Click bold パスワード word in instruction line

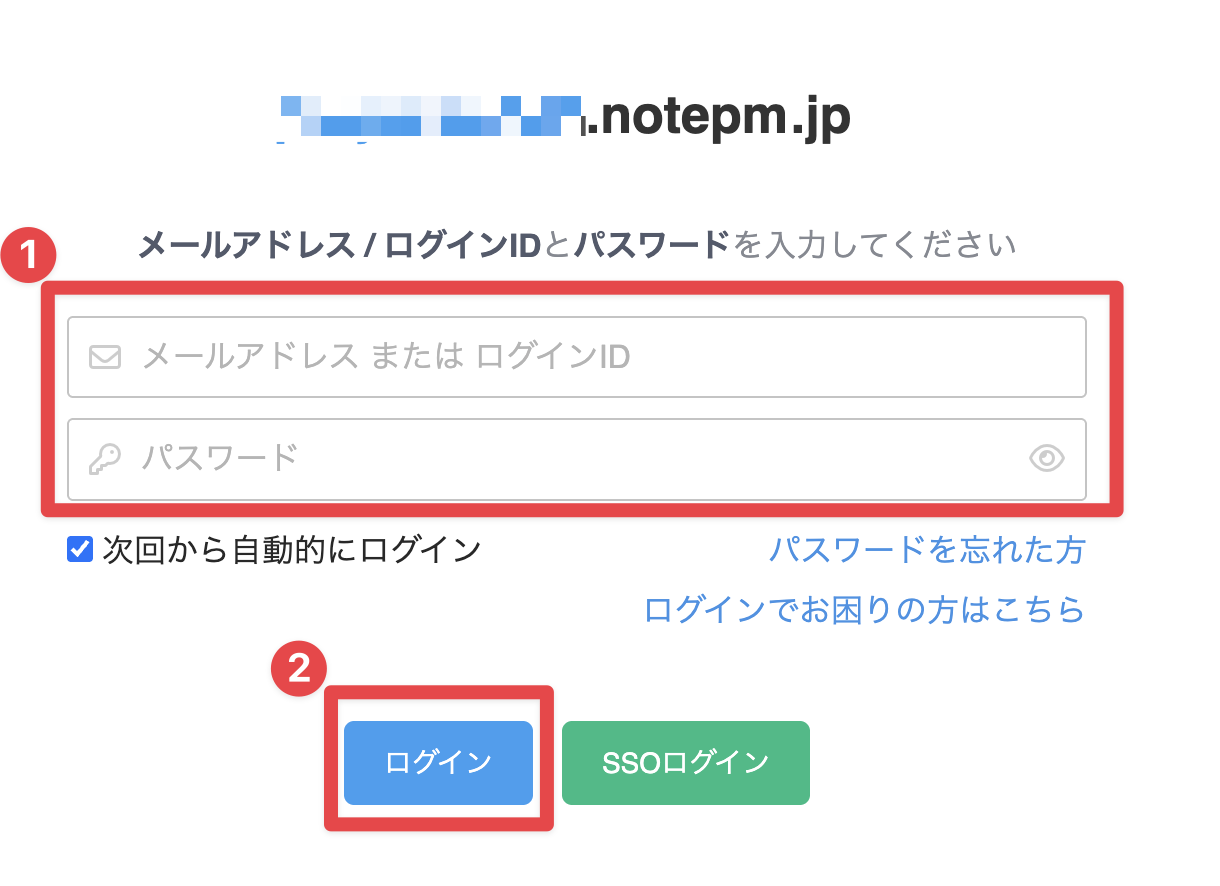tap(652, 244)
